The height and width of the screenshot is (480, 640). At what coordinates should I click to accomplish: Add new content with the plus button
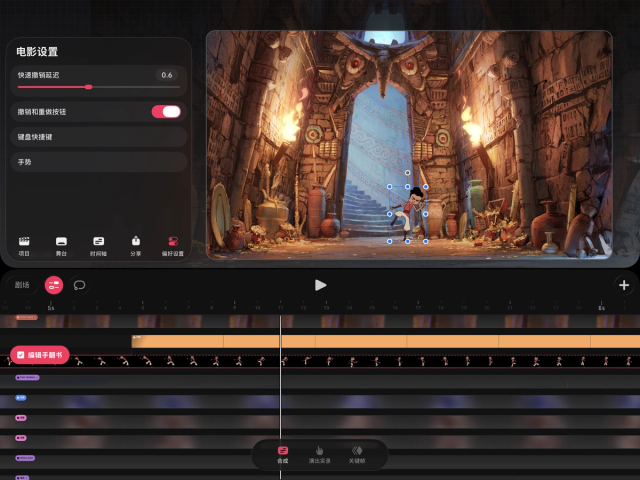624,285
